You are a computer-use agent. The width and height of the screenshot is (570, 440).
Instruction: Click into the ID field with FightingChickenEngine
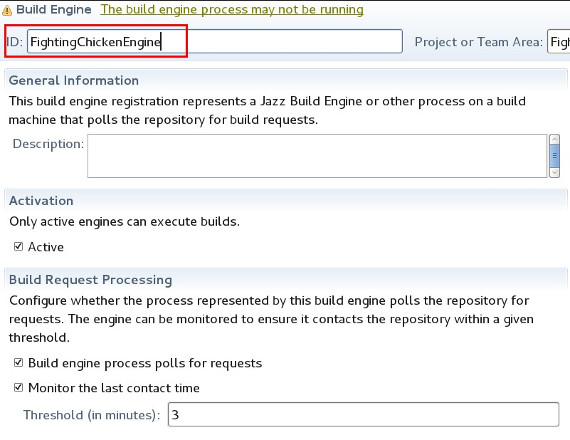pyautogui.click(x=214, y=42)
